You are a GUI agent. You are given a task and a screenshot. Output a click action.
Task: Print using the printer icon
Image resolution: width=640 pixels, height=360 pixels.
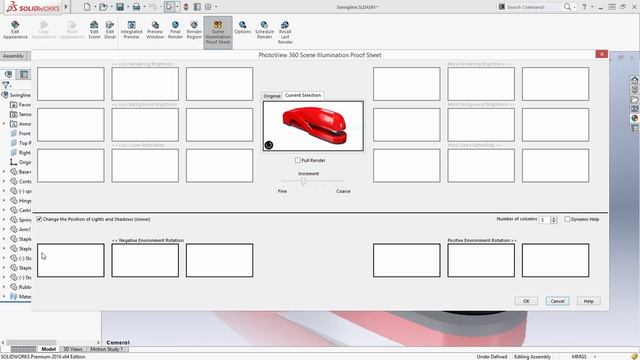tap(136, 7)
